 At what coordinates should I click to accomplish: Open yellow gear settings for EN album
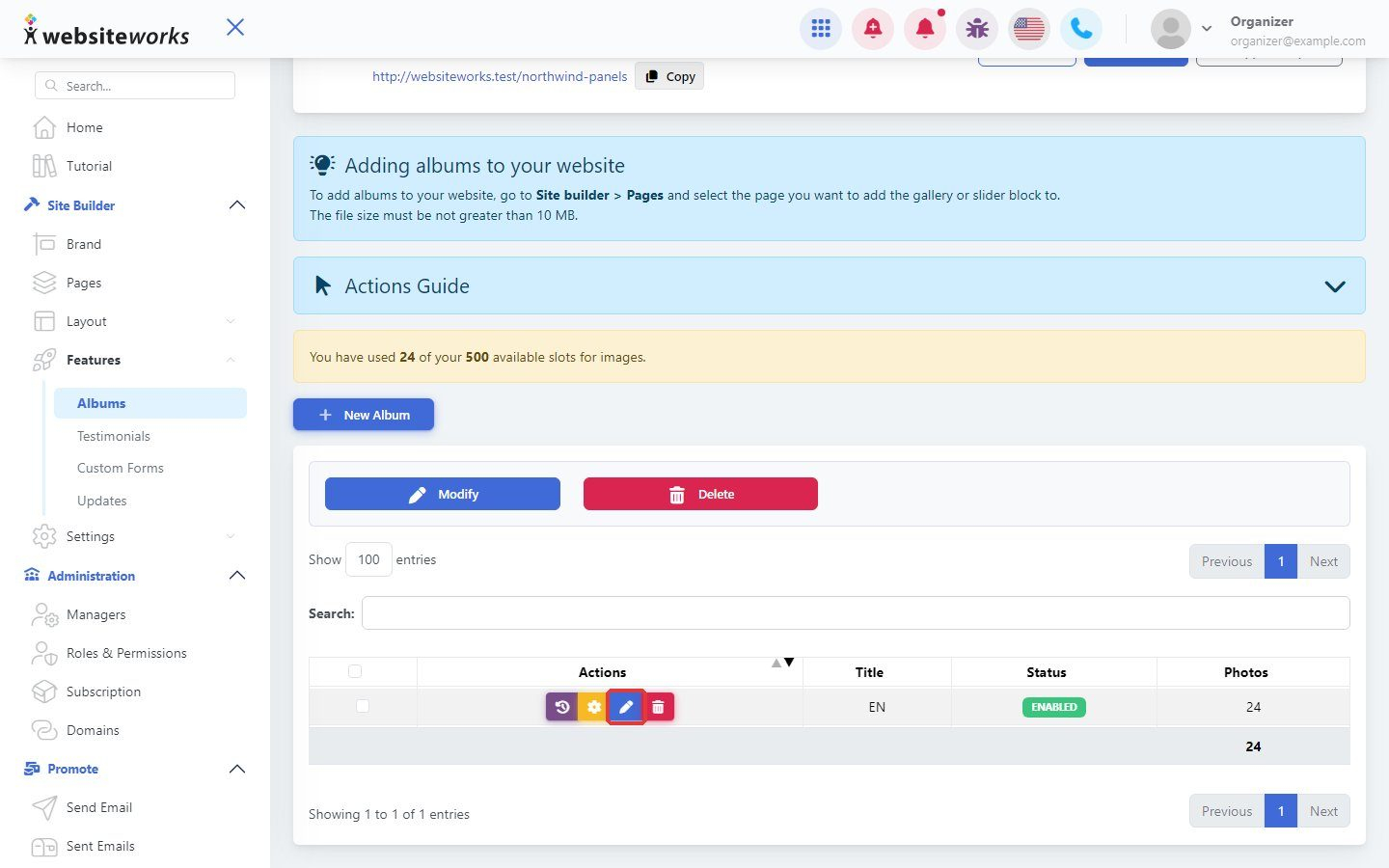pos(594,707)
